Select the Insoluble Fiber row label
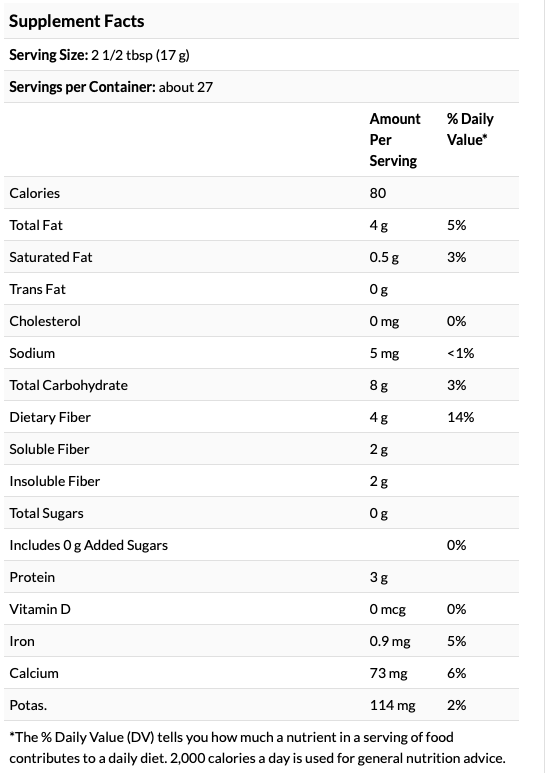This screenshot has width=545, height=773. 55,481
